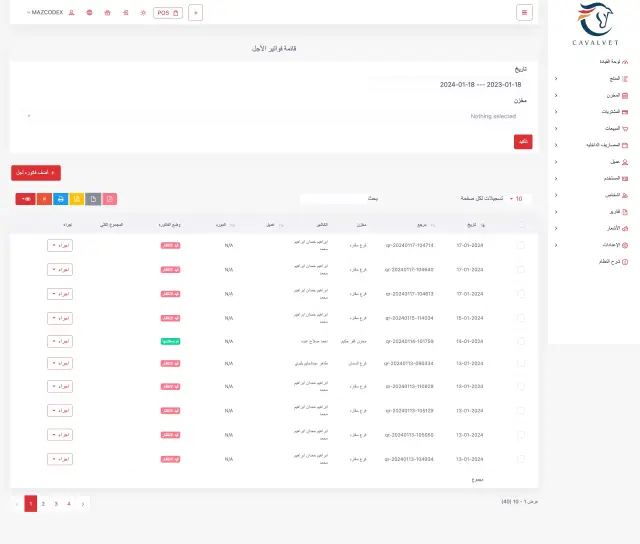Check the row qr-20240113-090334 checkbox
Screen dimensions: 640x544
tap(521, 363)
